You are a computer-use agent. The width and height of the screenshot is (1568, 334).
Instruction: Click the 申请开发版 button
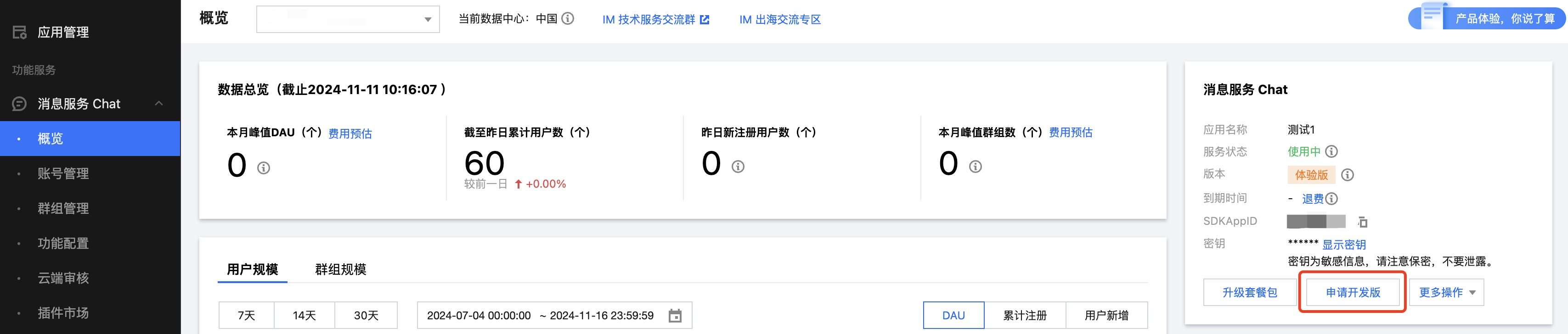(1353, 293)
